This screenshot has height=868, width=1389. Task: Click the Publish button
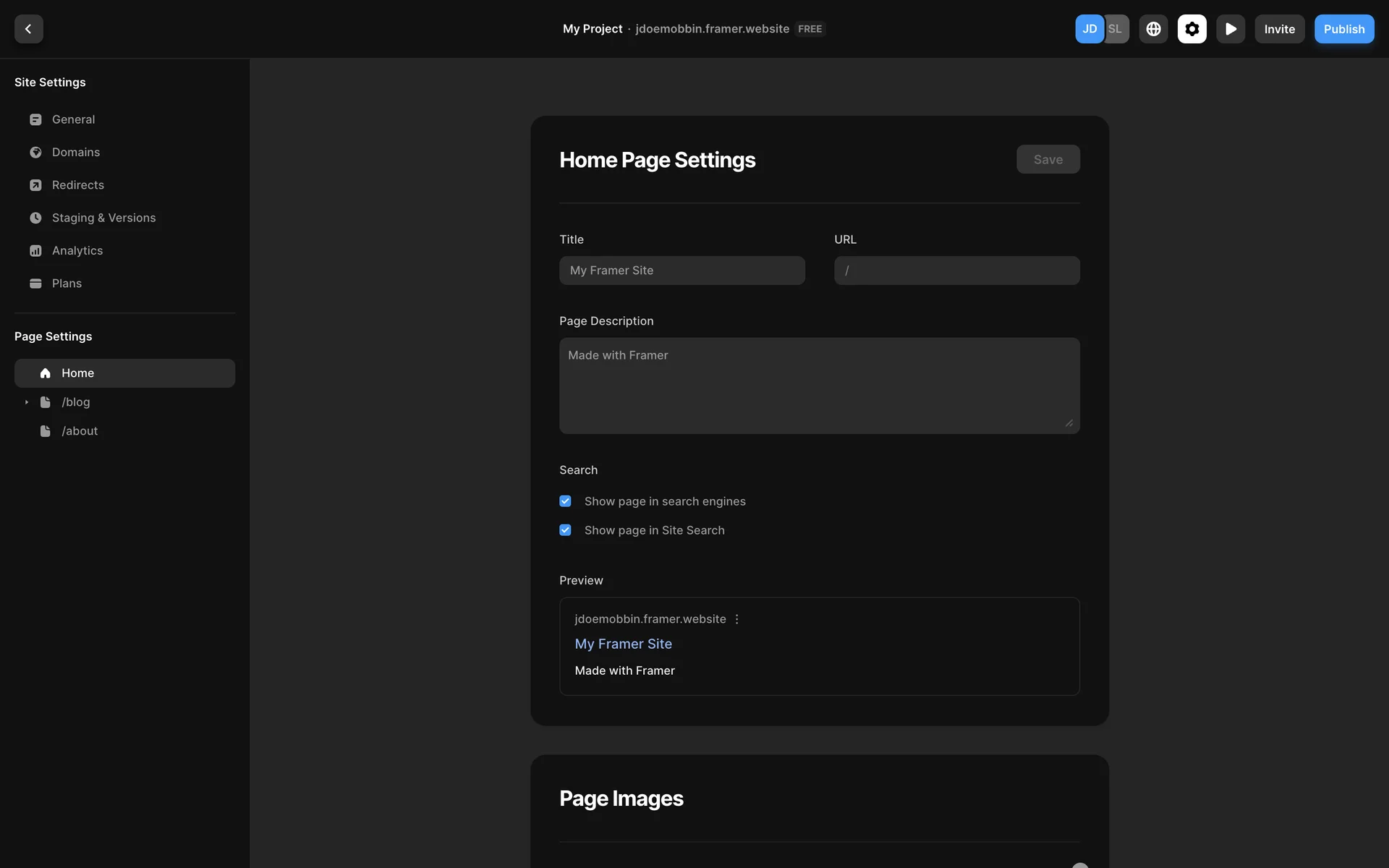click(1343, 29)
